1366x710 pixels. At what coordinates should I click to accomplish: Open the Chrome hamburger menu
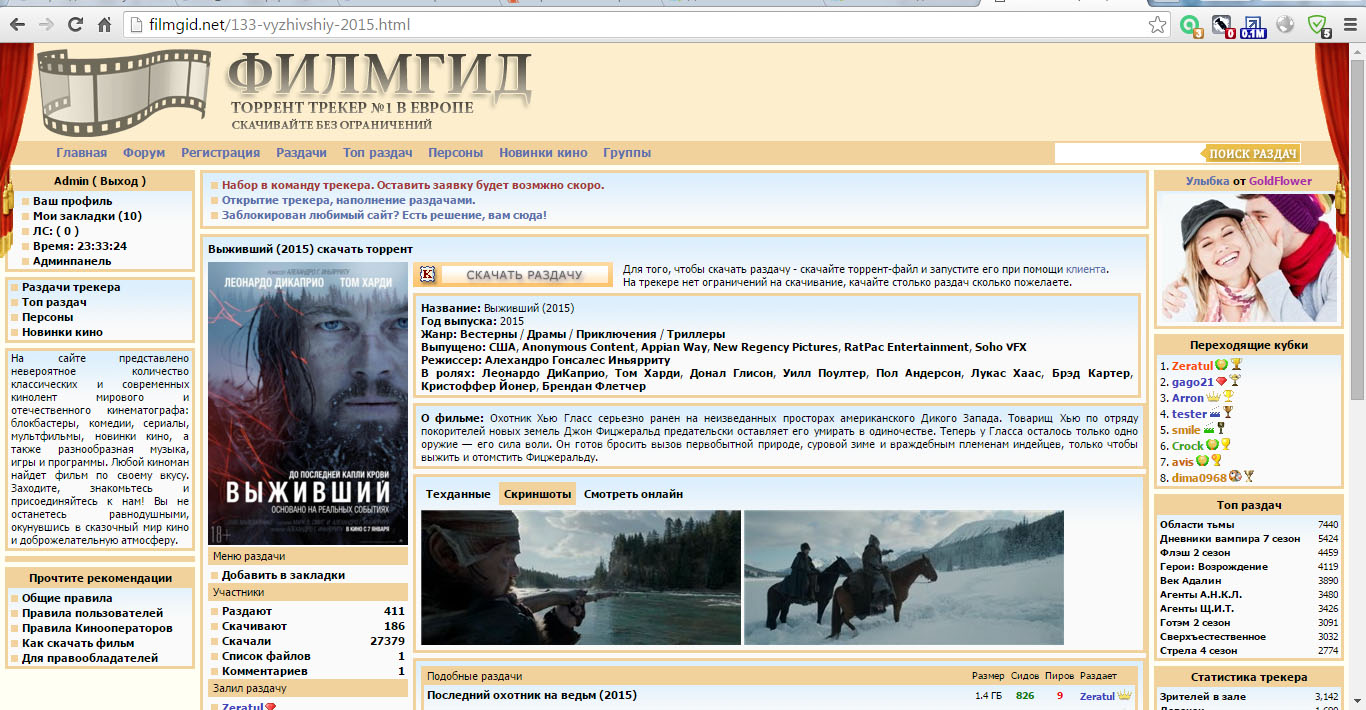(x=1349, y=25)
